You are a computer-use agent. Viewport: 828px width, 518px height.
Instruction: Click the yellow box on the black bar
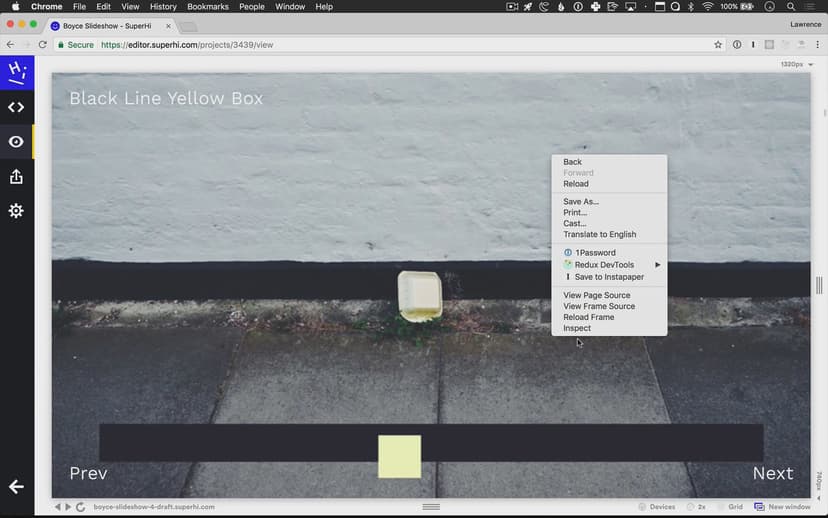[x=399, y=456]
